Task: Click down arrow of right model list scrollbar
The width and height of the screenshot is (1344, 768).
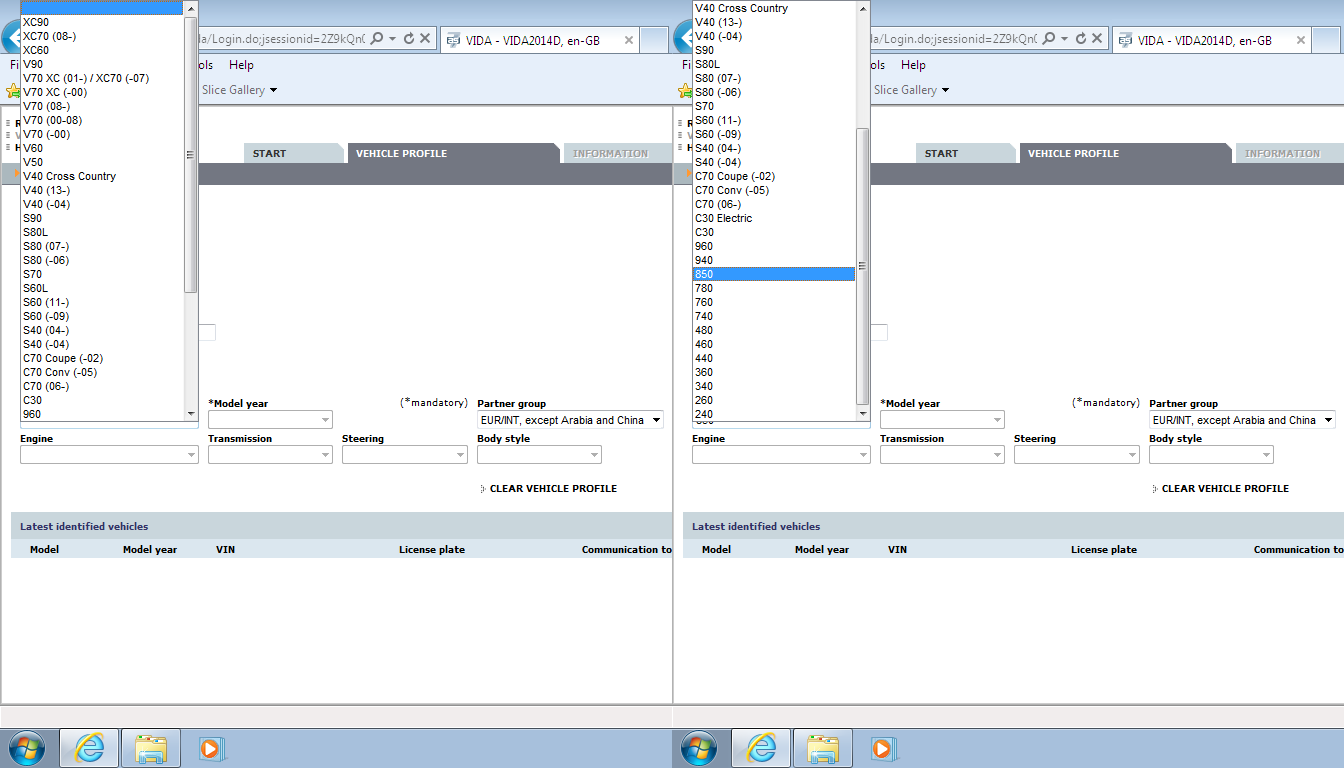Action: [x=863, y=412]
